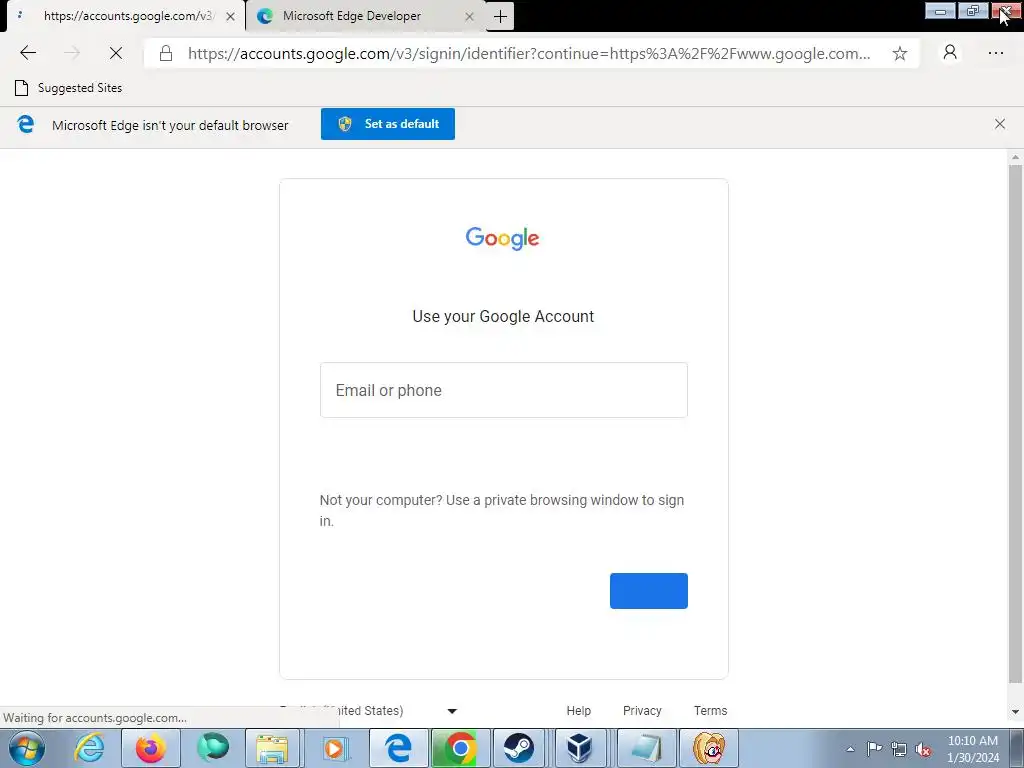Open VirtualBox from the taskbar
This screenshot has height=768, width=1024.
(579, 748)
